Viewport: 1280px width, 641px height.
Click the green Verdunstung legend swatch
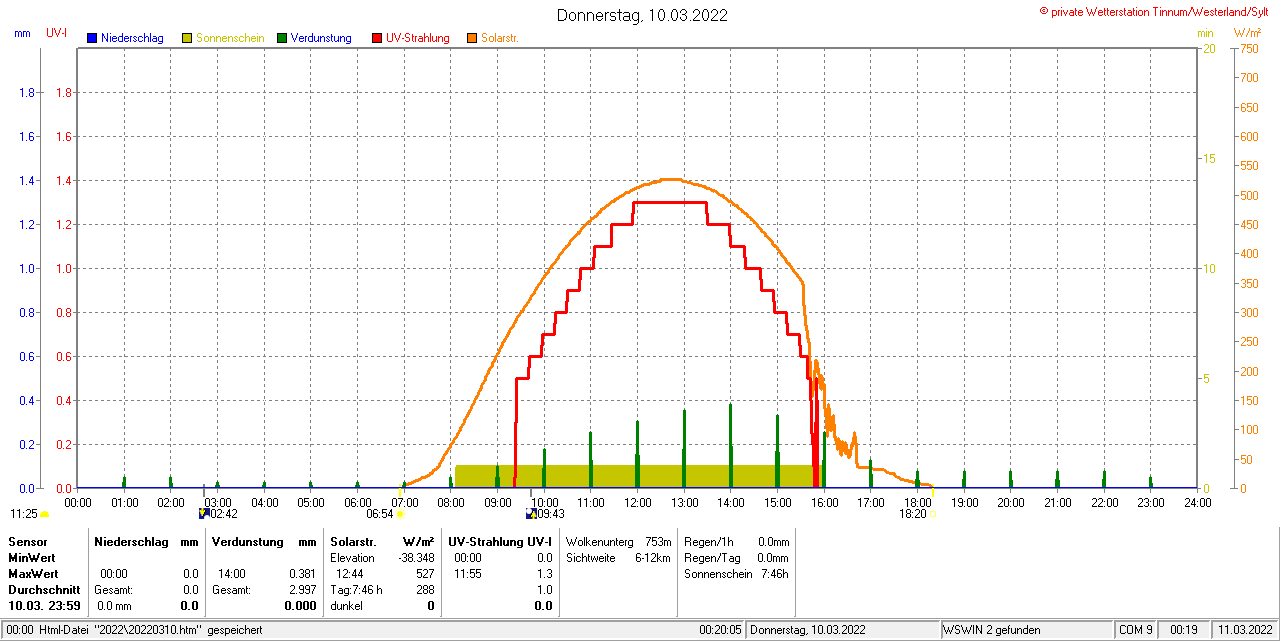tap(282, 38)
